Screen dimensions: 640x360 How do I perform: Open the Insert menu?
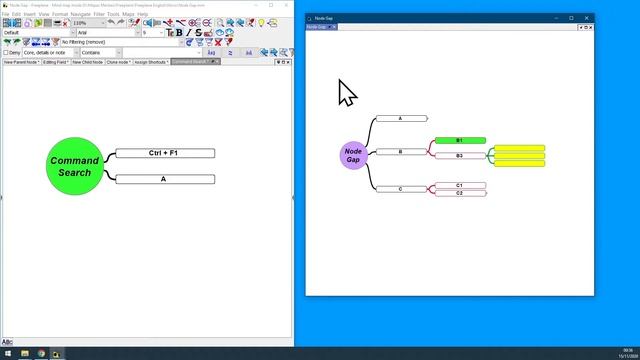29,14
